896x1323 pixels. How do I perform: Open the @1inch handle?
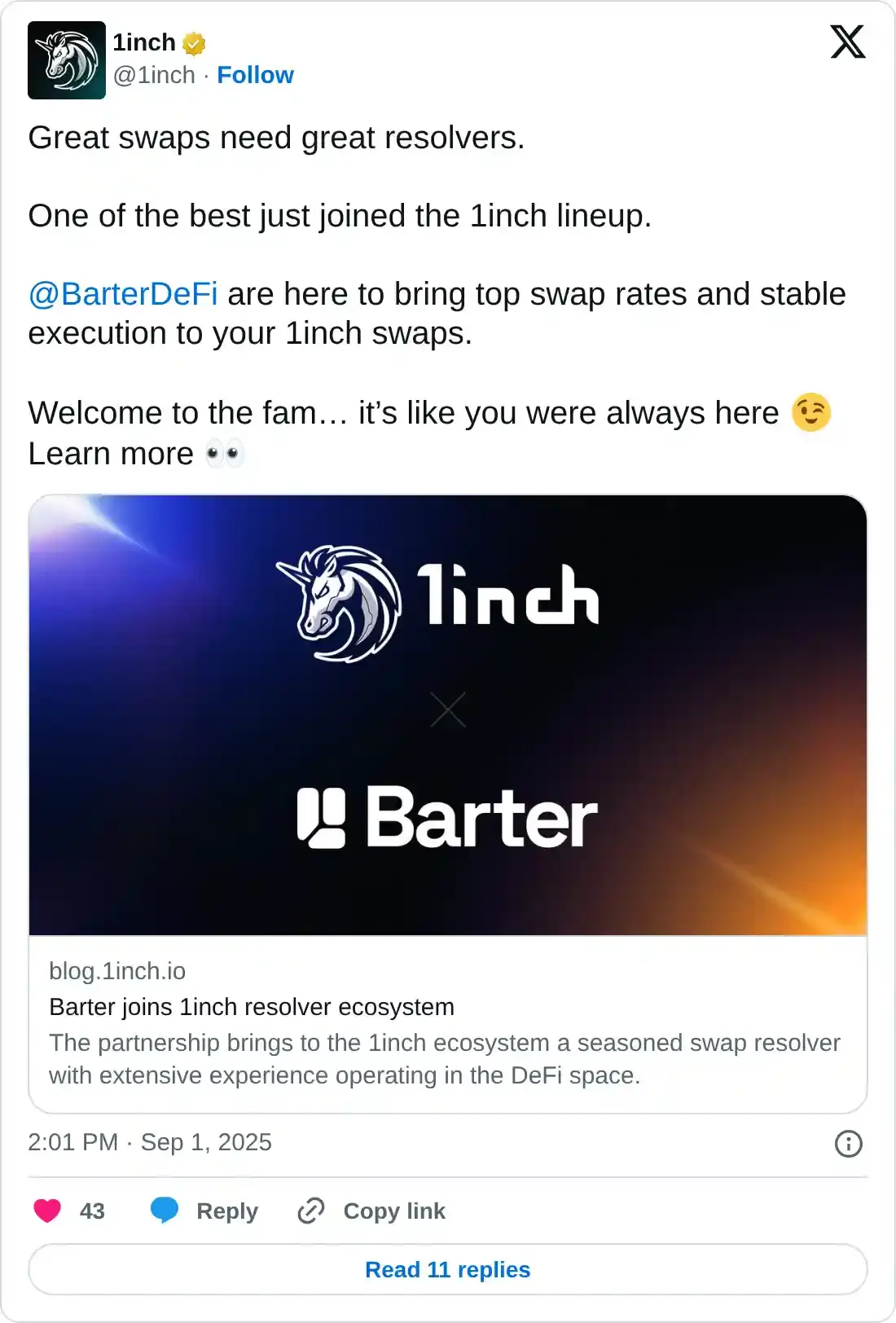coord(154,75)
